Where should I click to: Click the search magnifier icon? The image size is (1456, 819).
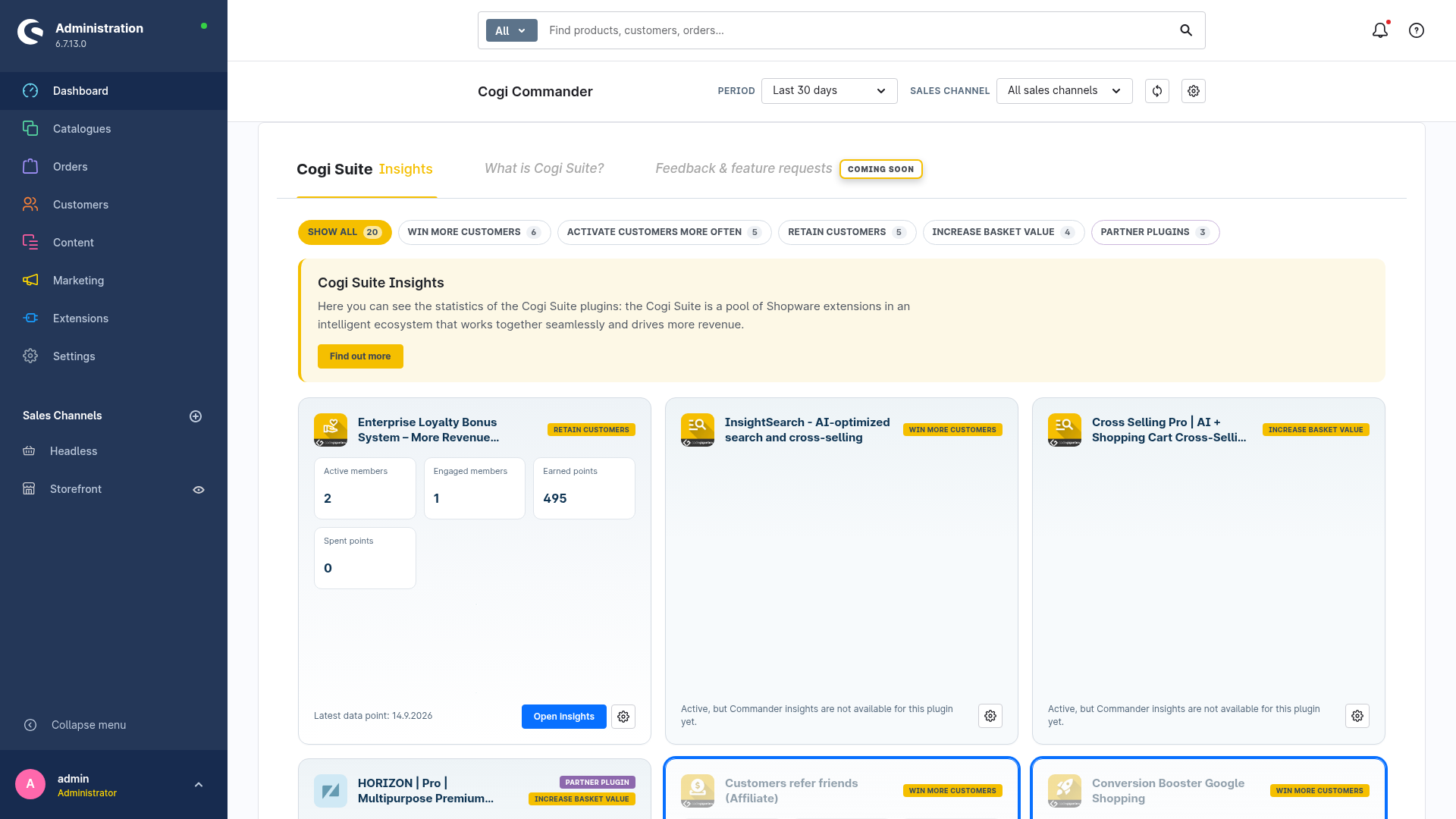(1186, 30)
